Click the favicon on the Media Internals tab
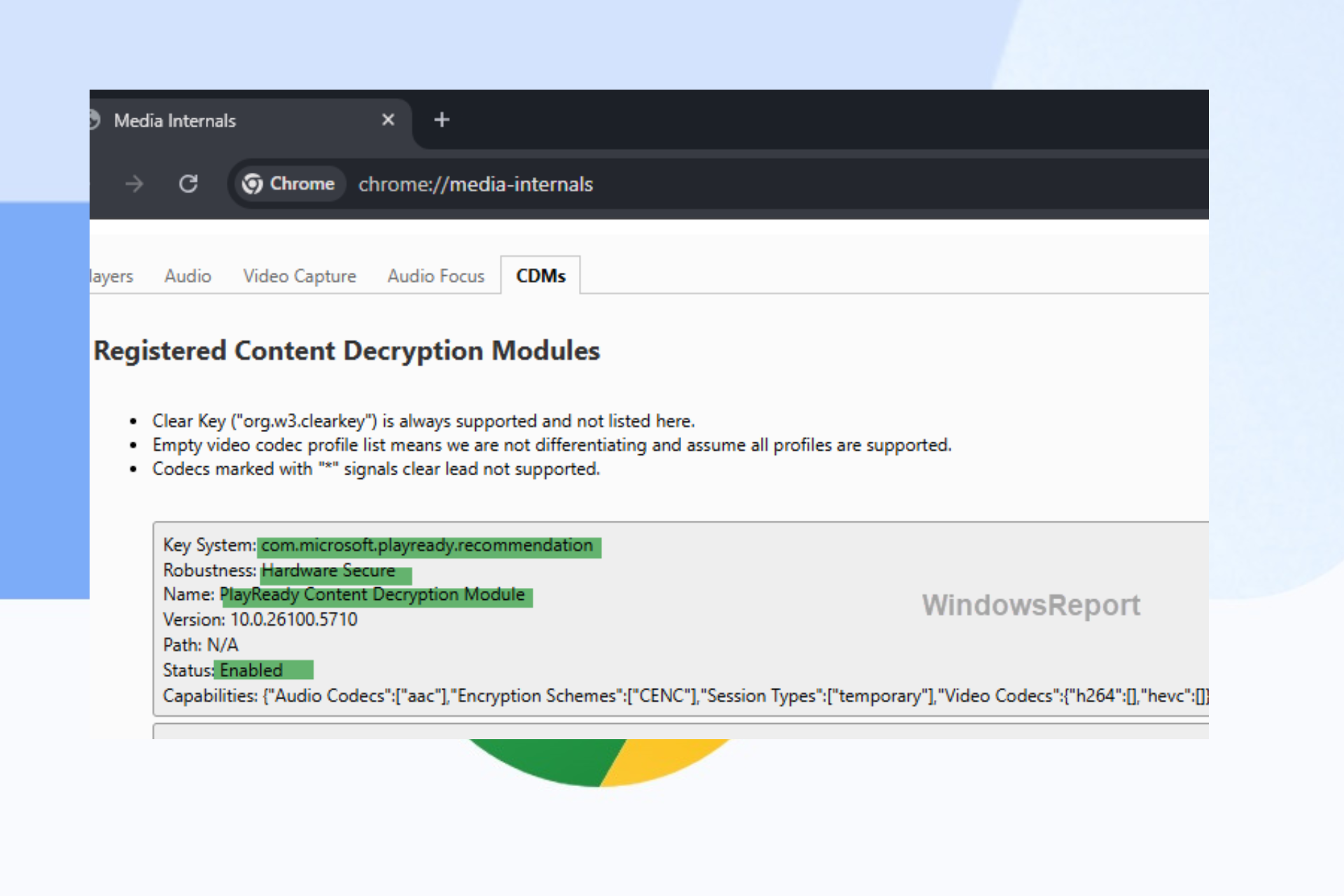Image resolution: width=1344 pixels, height=896 pixels. [x=96, y=120]
